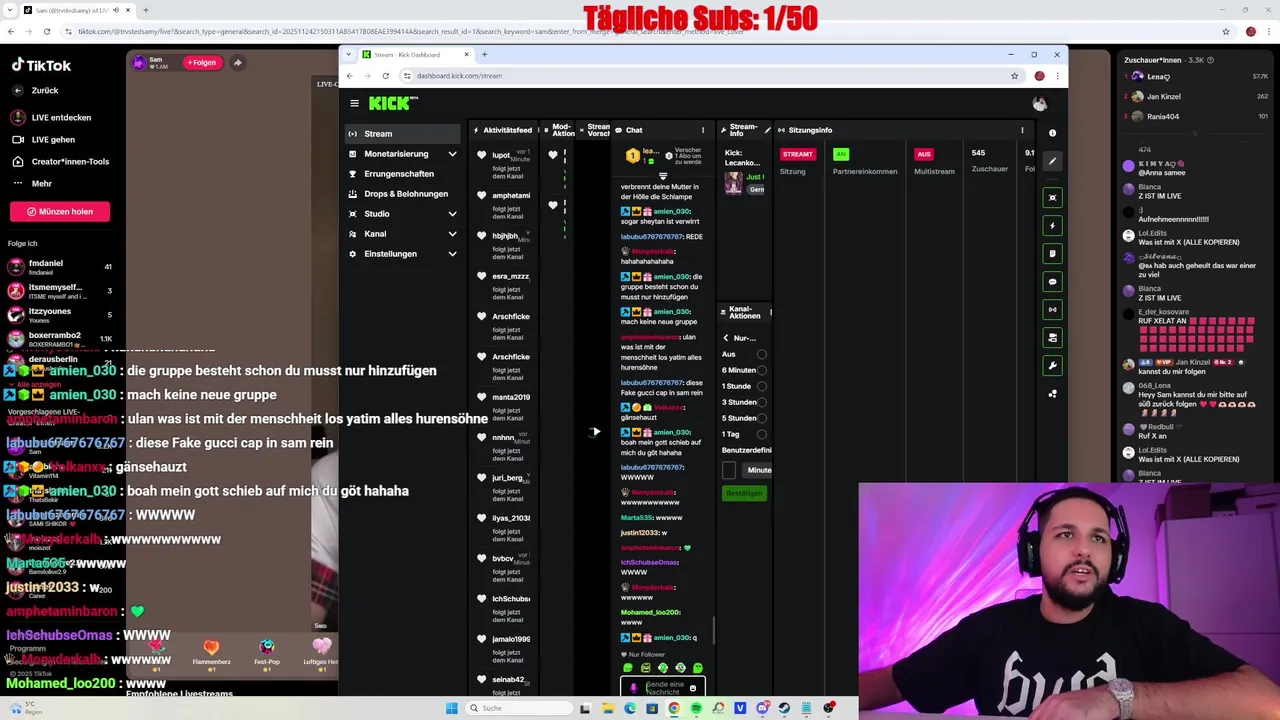Open Spotify from the taskbar
The image size is (1280, 720).
[x=696, y=708]
